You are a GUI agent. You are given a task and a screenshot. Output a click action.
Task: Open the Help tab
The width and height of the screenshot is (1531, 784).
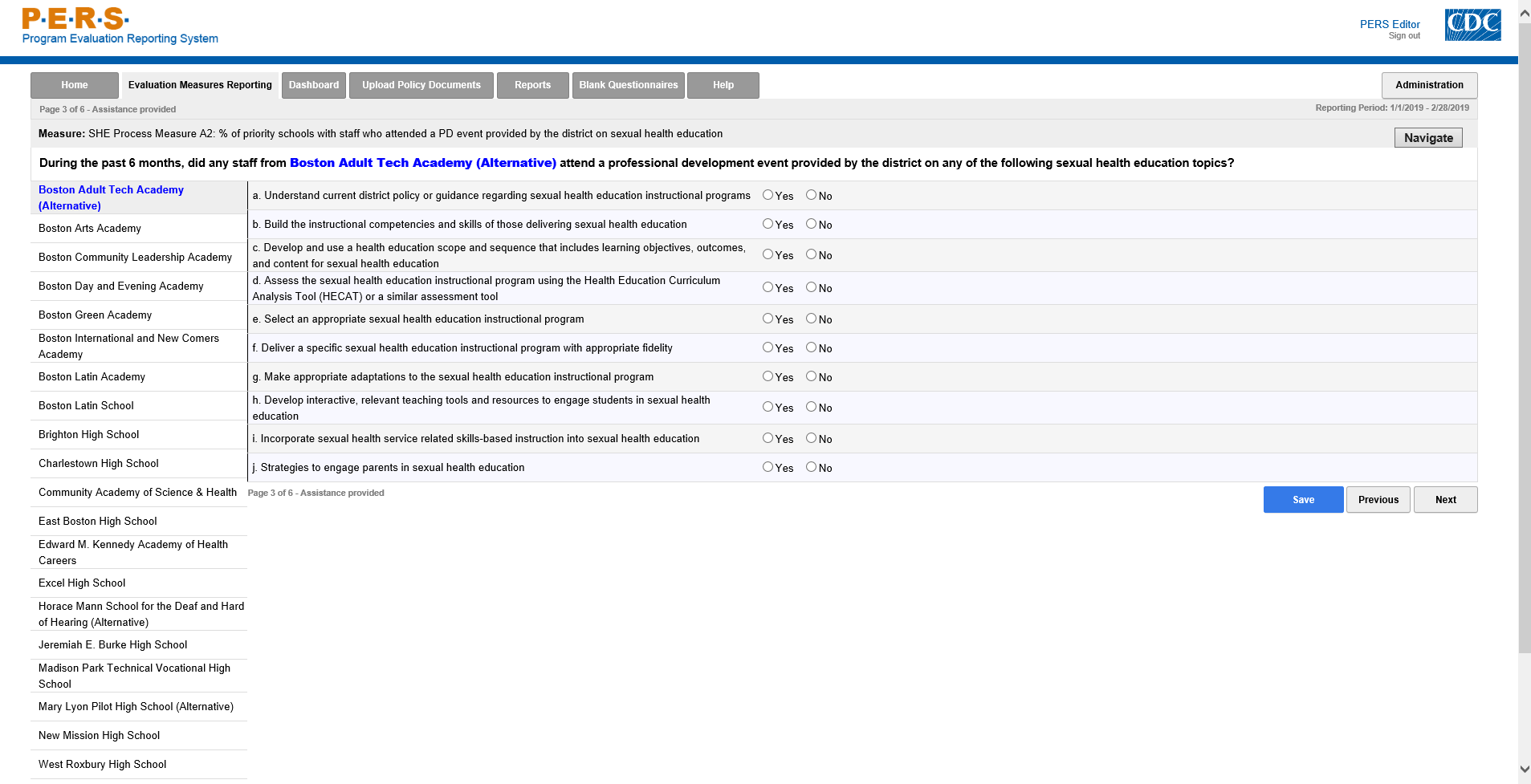[723, 85]
